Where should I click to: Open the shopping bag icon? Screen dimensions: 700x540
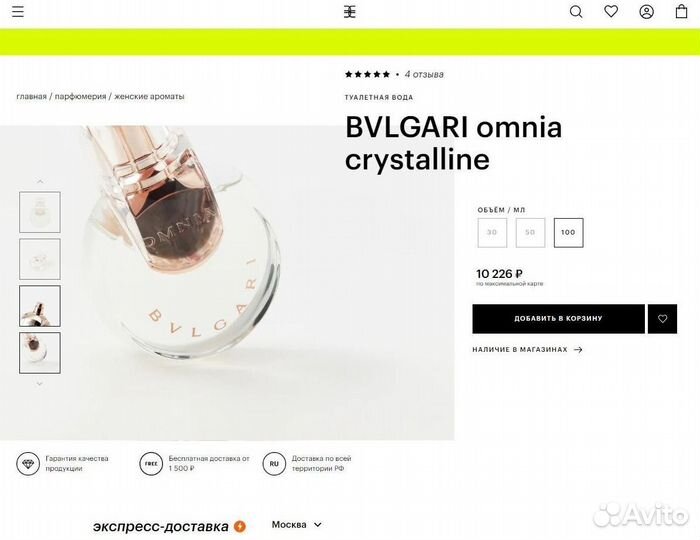click(x=681, y=11)
